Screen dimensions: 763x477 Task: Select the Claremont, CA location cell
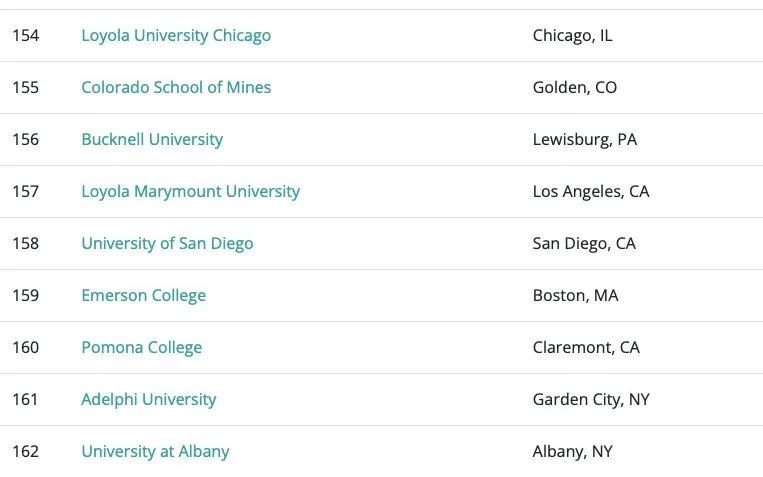pyautogui.click(x=586, y=348)
